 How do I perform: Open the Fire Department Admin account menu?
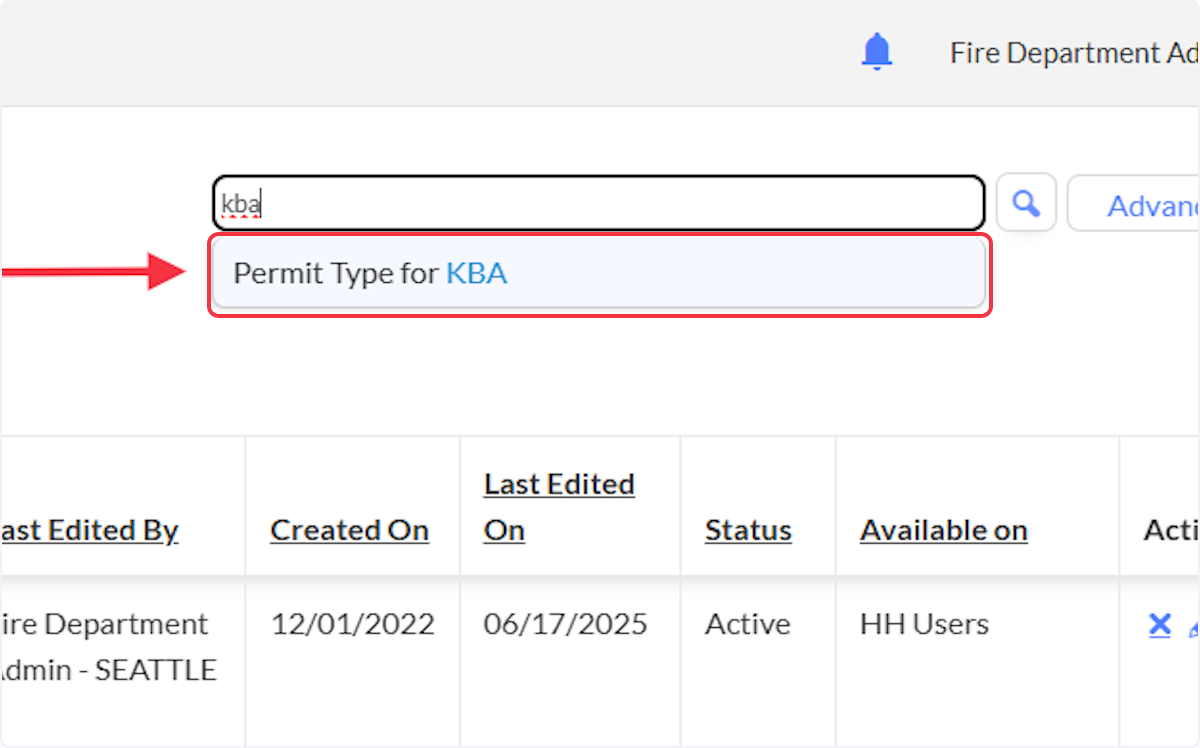click(1075, 53)
